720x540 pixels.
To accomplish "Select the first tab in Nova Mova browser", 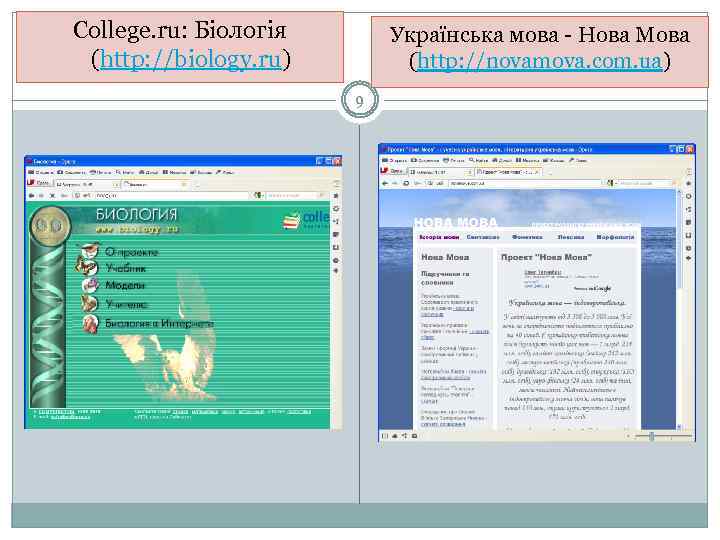I will [x=440, y=172].
